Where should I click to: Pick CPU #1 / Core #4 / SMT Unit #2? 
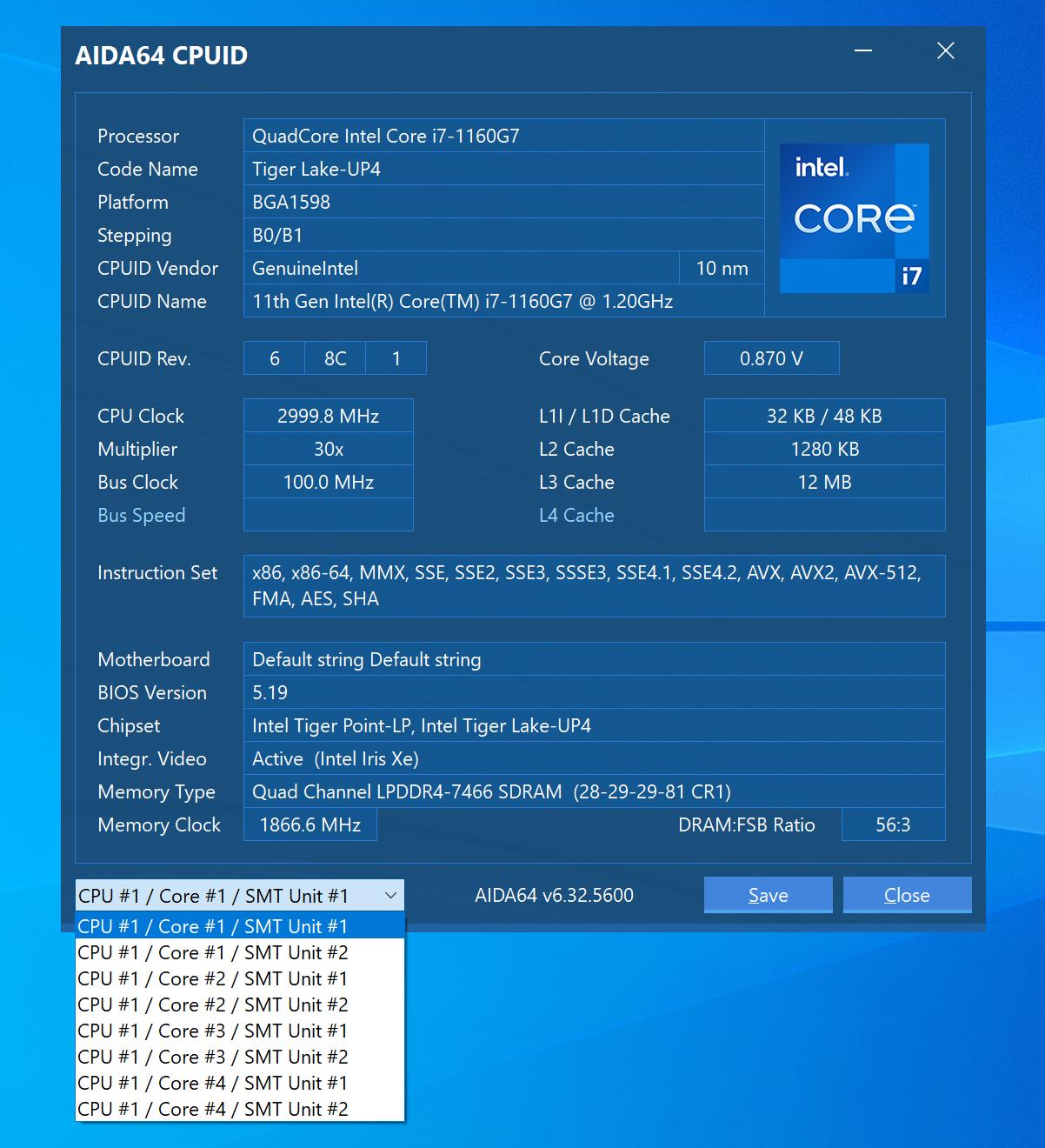coord(240,1109)
